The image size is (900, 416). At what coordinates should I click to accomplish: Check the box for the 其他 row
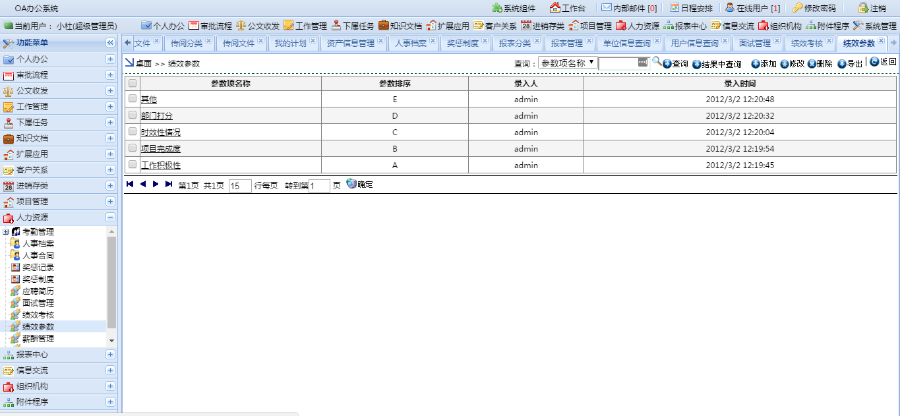point(133,99)
